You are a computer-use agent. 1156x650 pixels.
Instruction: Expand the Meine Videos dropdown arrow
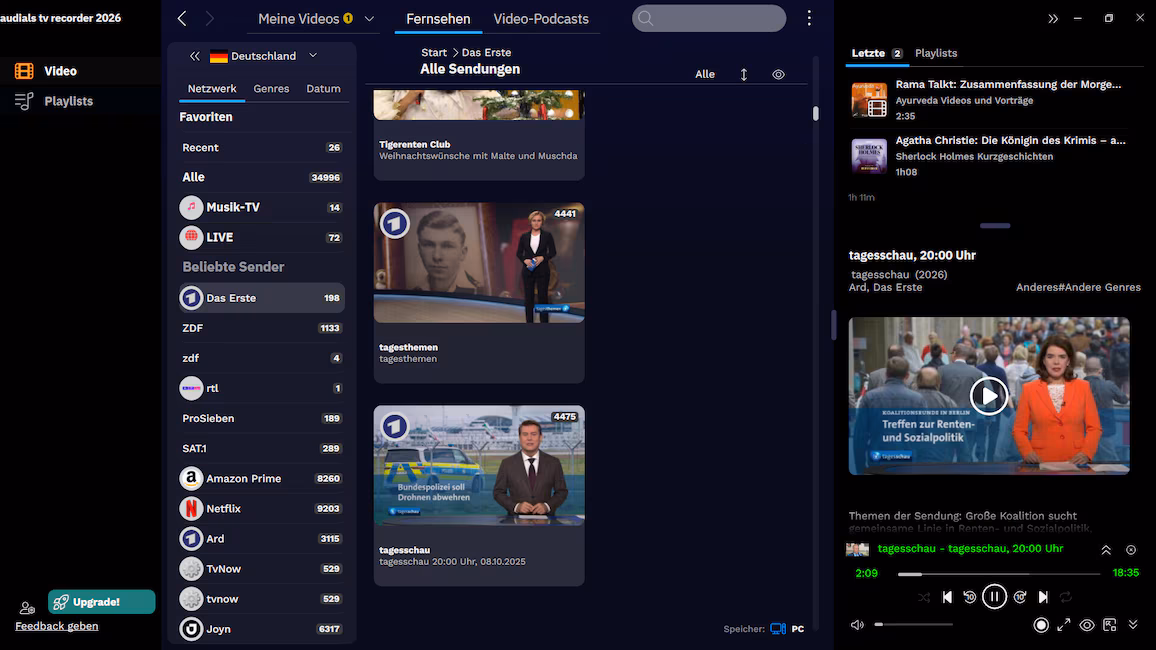(369, 19)
